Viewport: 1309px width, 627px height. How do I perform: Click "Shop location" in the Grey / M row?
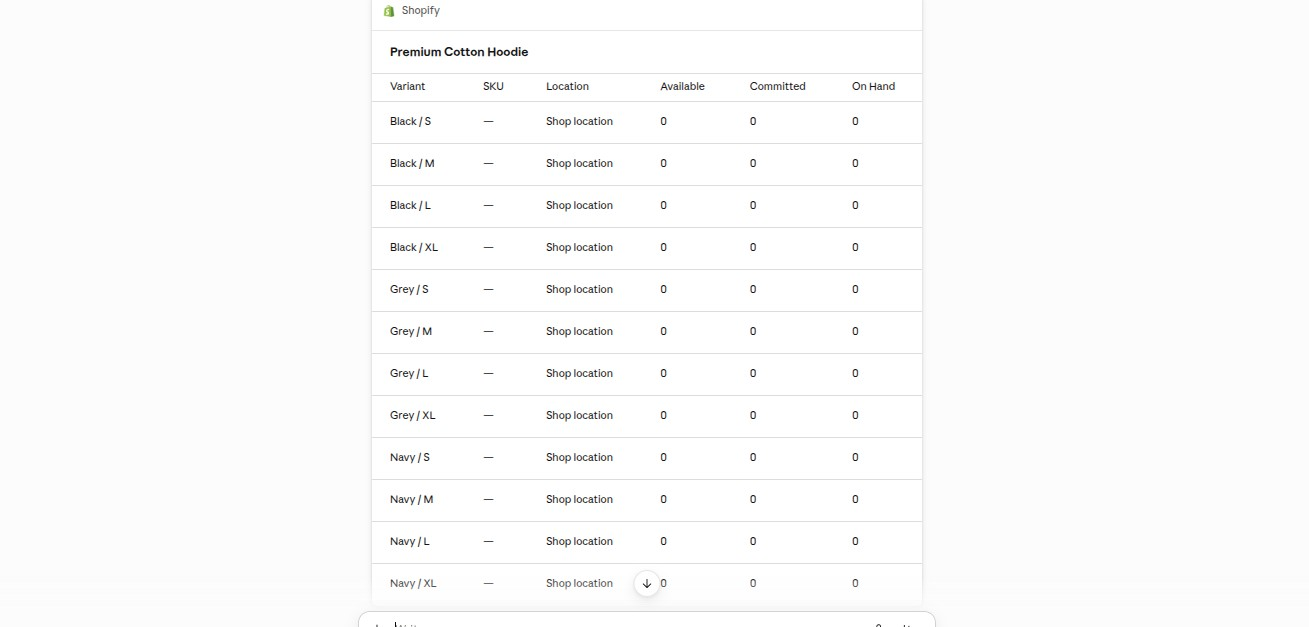click(579, 332)
